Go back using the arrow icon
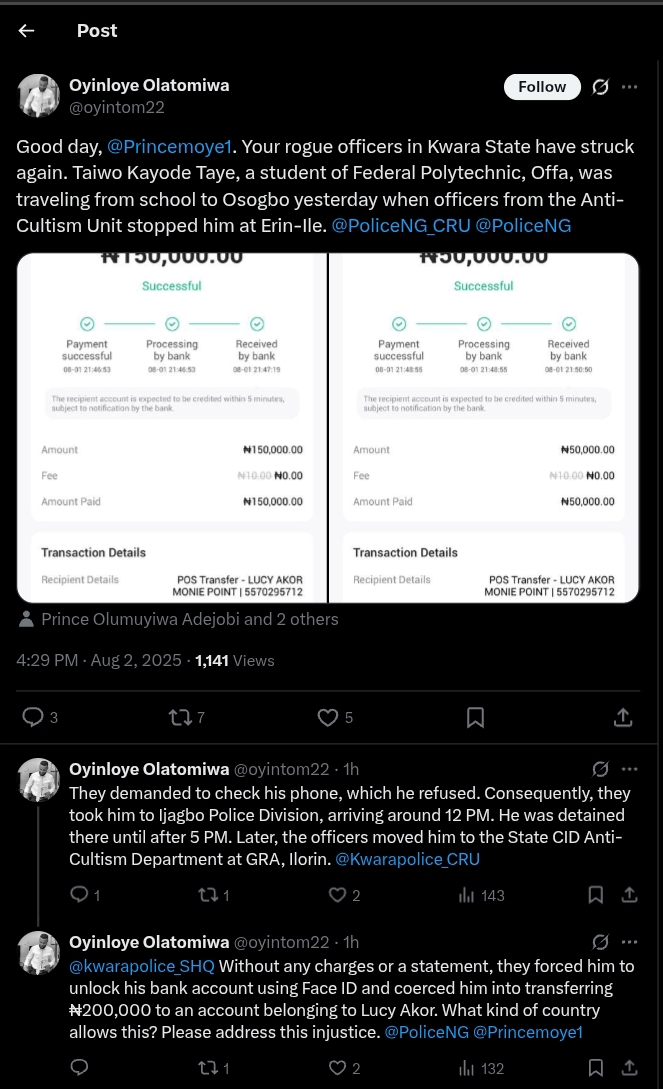The image size is (663, 1089). 26,31
